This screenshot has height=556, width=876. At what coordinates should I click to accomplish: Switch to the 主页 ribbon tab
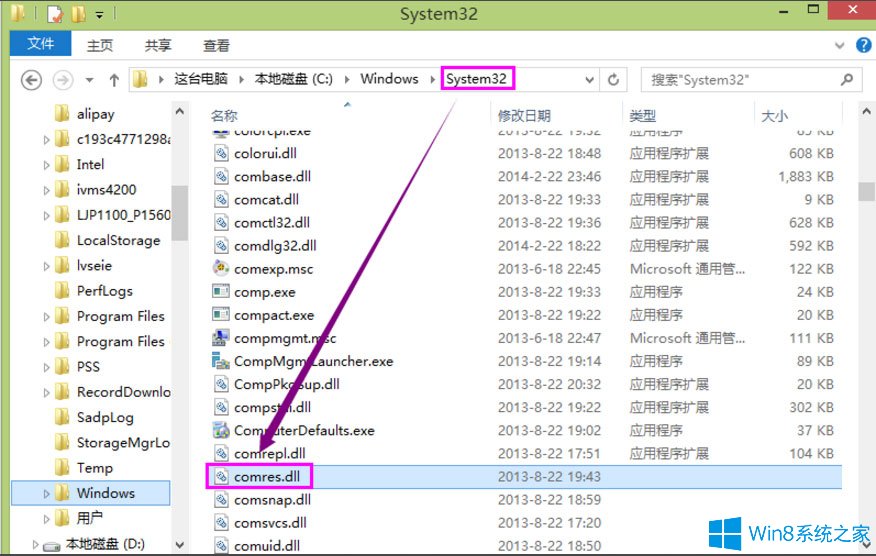point(100,45)
